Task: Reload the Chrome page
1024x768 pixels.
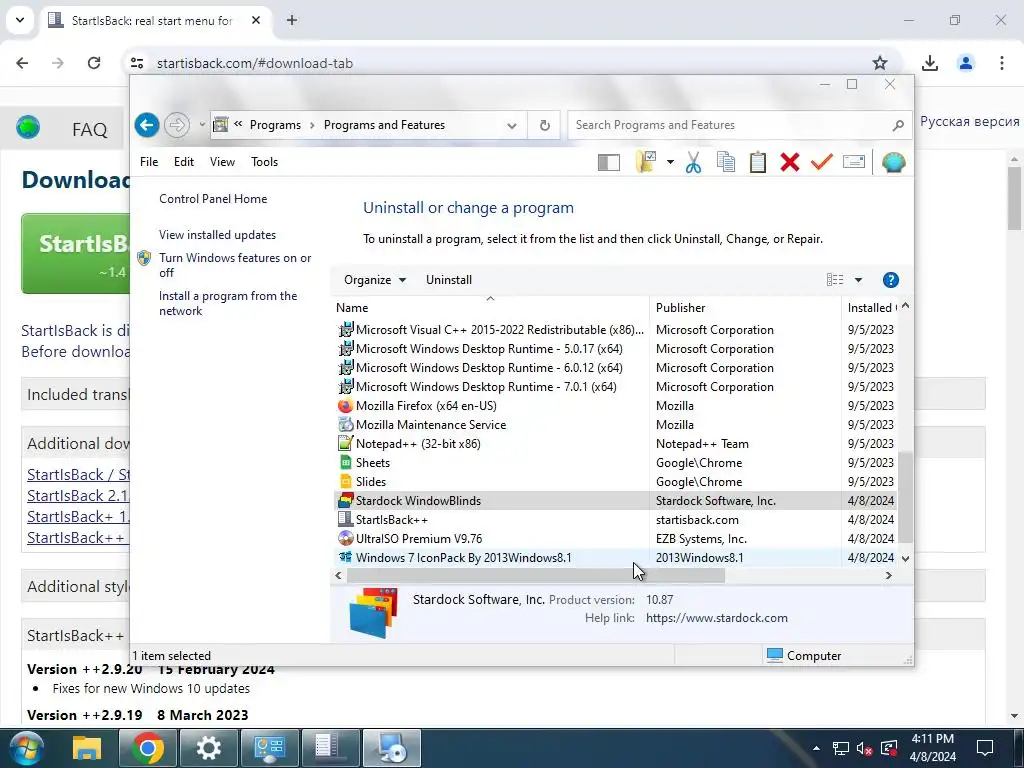Action: [x=94, y=63]
